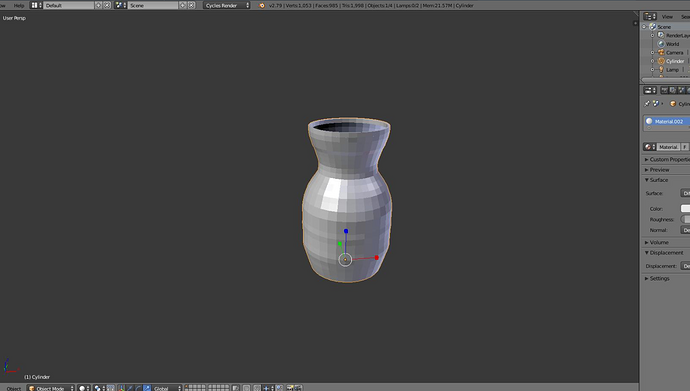Viewport: 690px width, 391px height.
Task: Enable the rotate manipulator icon
Action: [138, 388]
